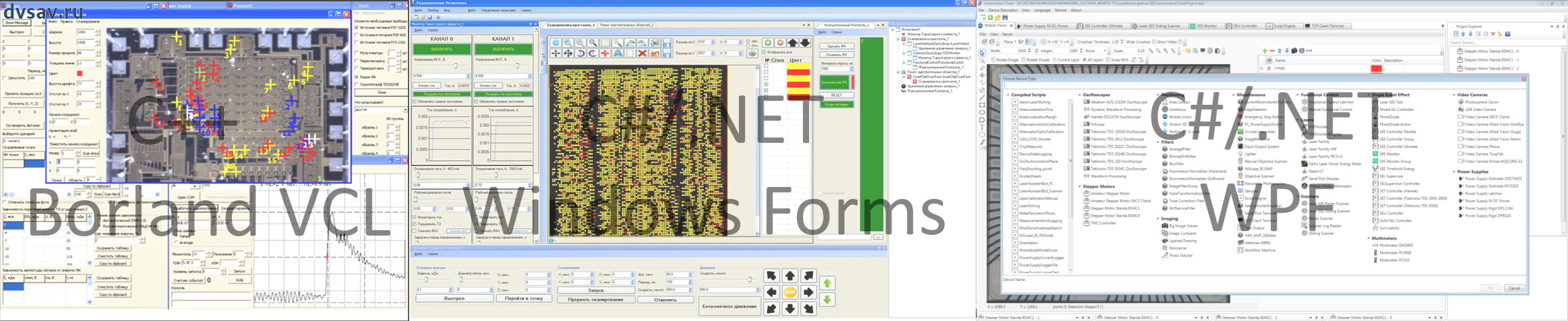Click the Cancel button in device dialog
Image resolution: width=1568 pixels, height=321 pixels.
tap(1514, 288)
